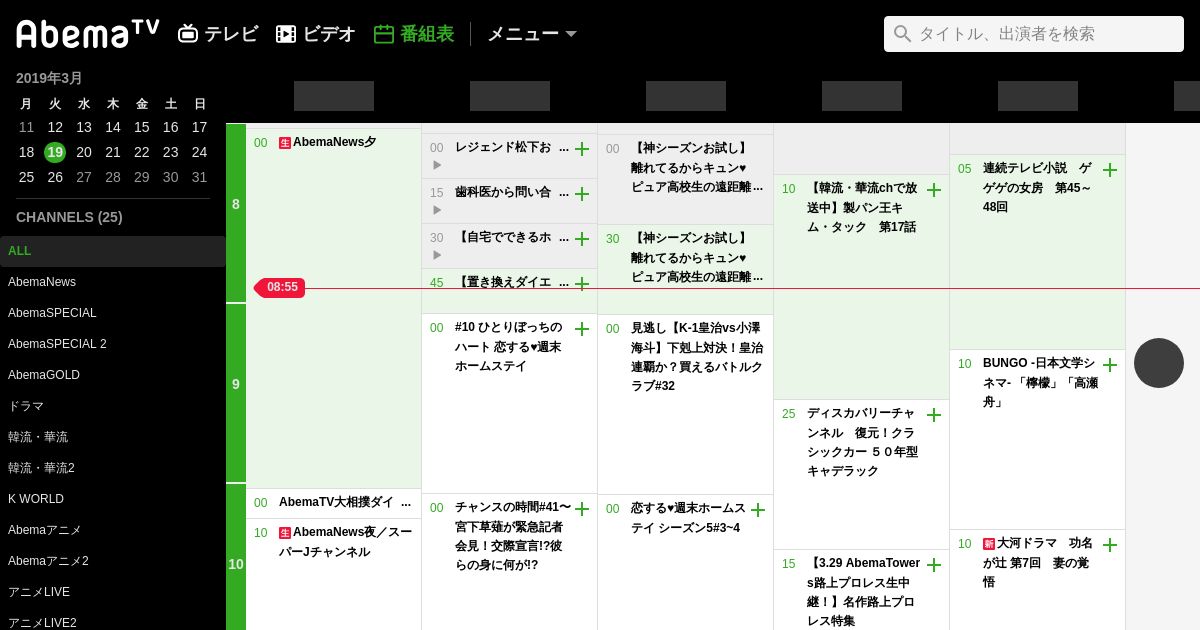Add 自宅でできるホ program with plus icon

tap(582, 239)
